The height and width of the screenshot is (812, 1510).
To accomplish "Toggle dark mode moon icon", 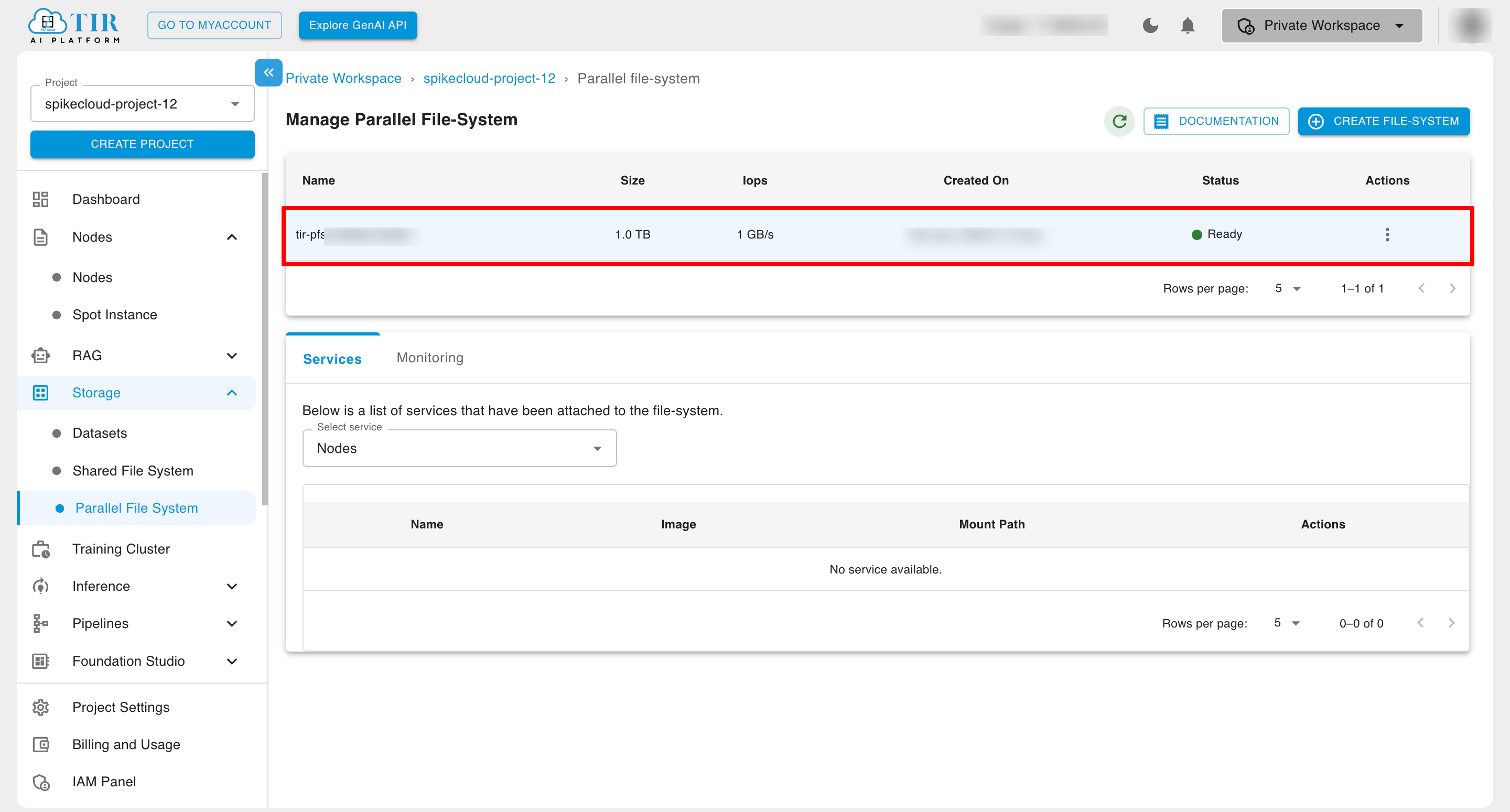I will pyautogui.click(x=1150, y=25).
